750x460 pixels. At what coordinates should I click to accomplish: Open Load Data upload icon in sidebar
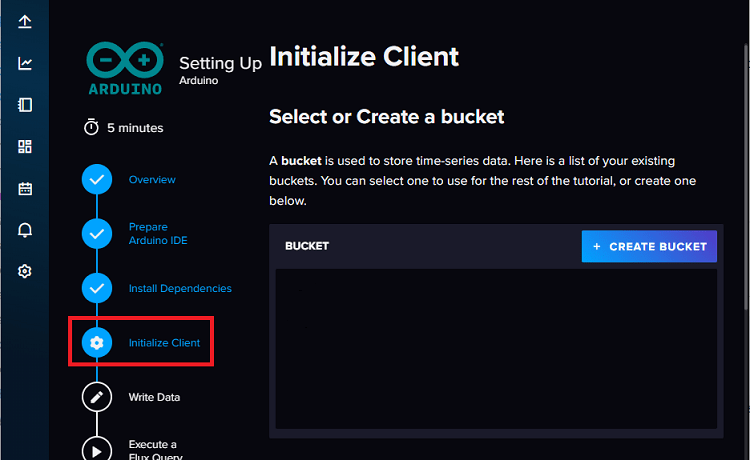pos(25,22)
